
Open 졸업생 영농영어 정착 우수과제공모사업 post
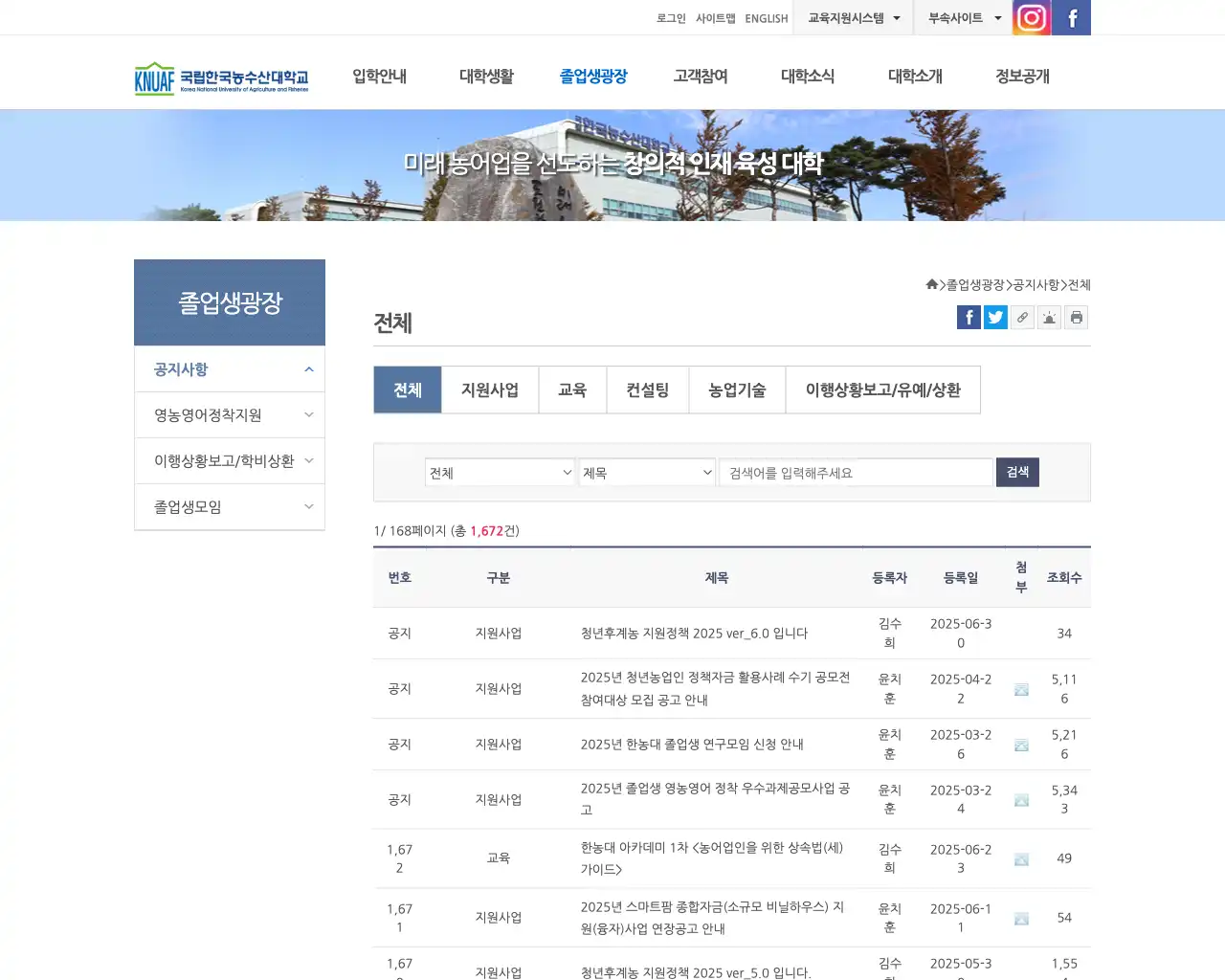(715, 799)
